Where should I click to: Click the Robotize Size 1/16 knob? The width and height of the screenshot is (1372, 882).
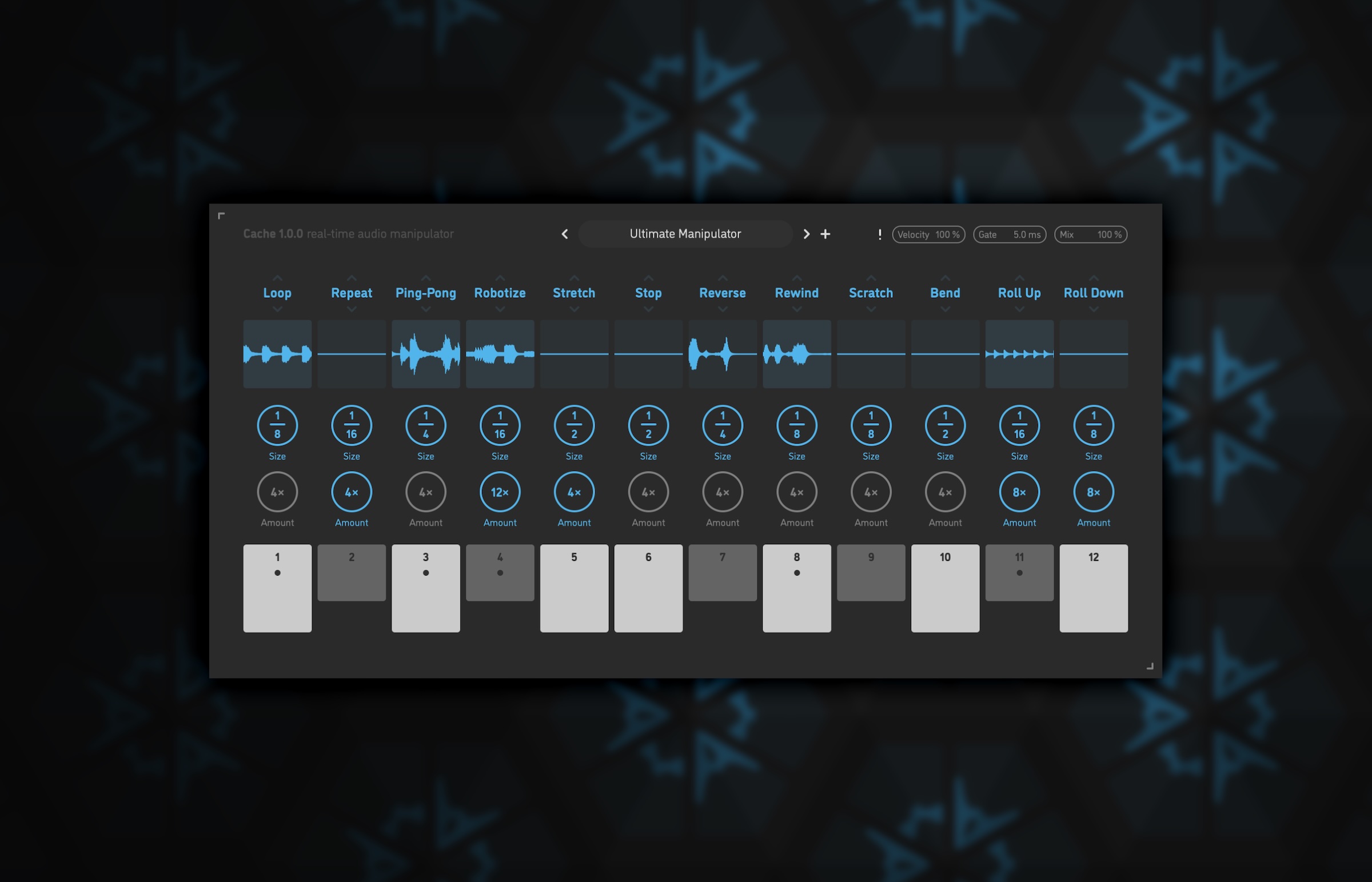pyautogui.click(x=499, y=425)
